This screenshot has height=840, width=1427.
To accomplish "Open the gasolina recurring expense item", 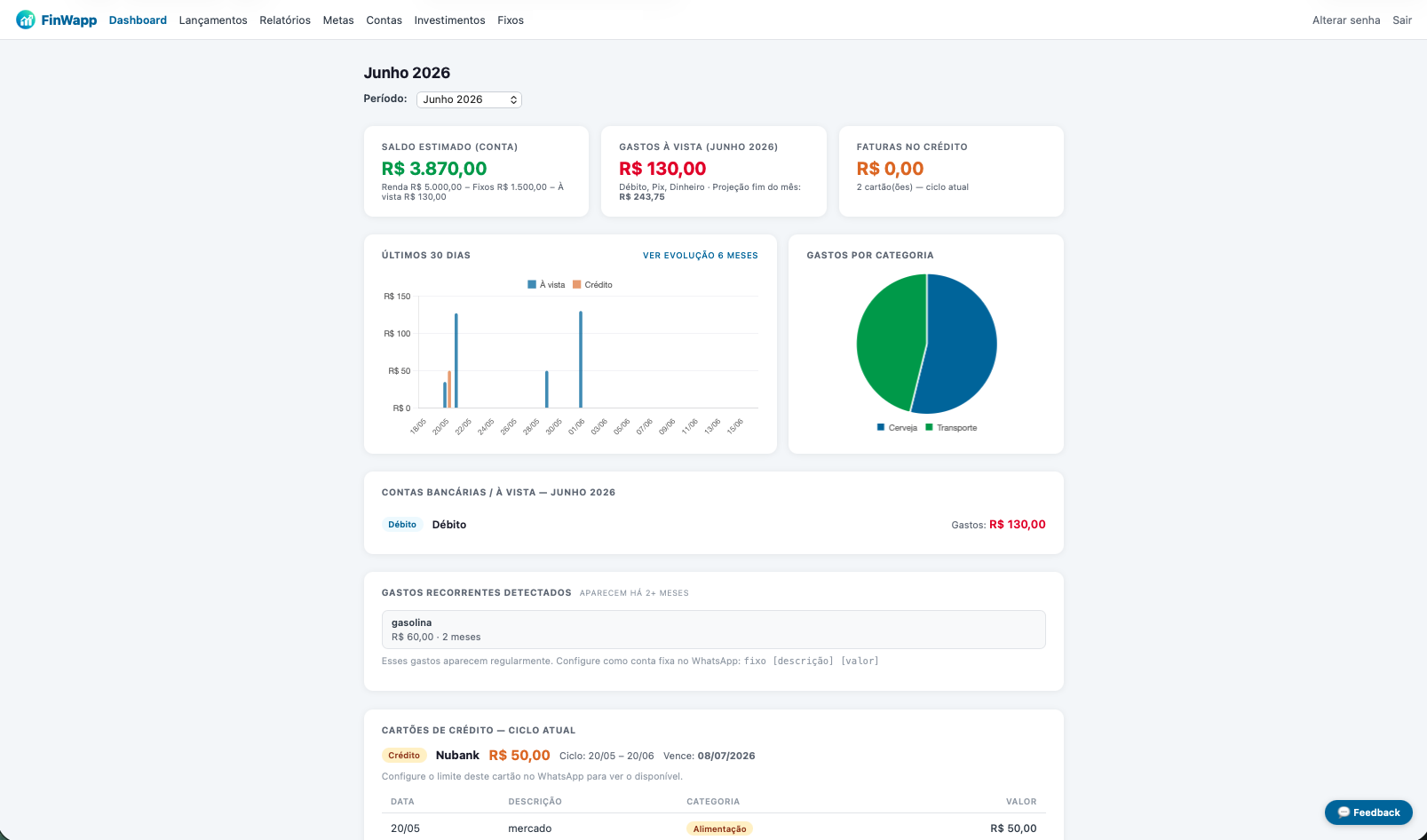I will click(x=713, y=630).
